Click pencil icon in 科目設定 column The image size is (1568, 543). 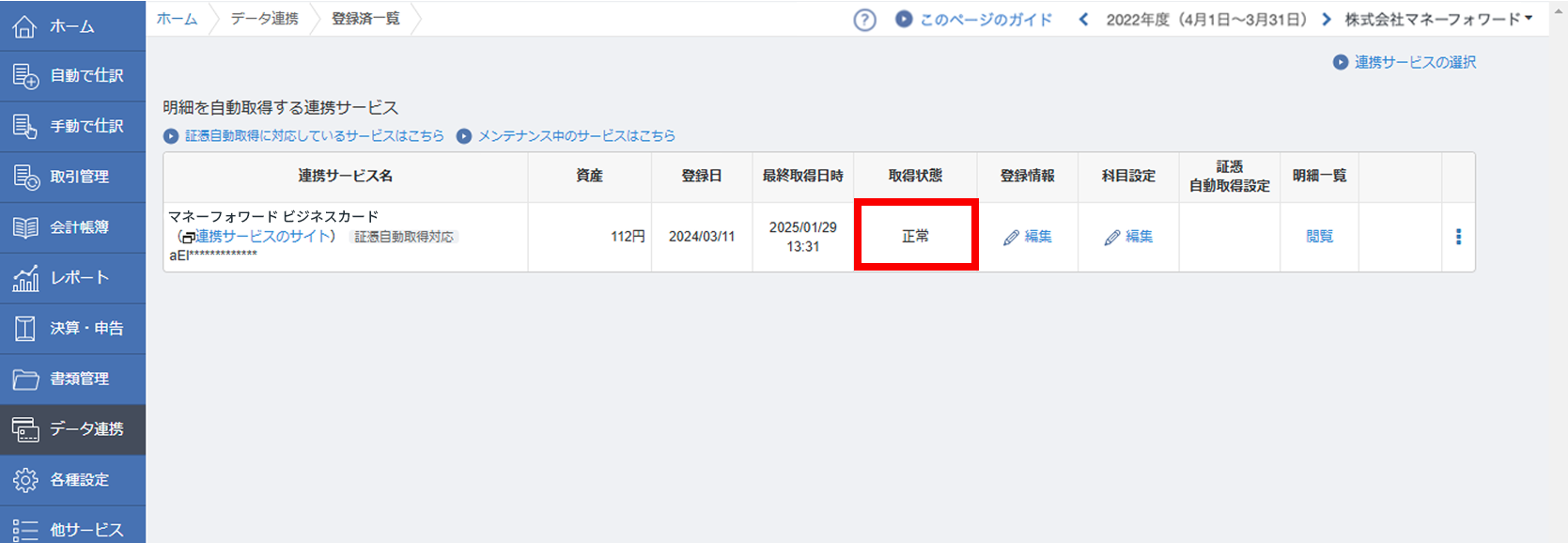pos(1112,238)
